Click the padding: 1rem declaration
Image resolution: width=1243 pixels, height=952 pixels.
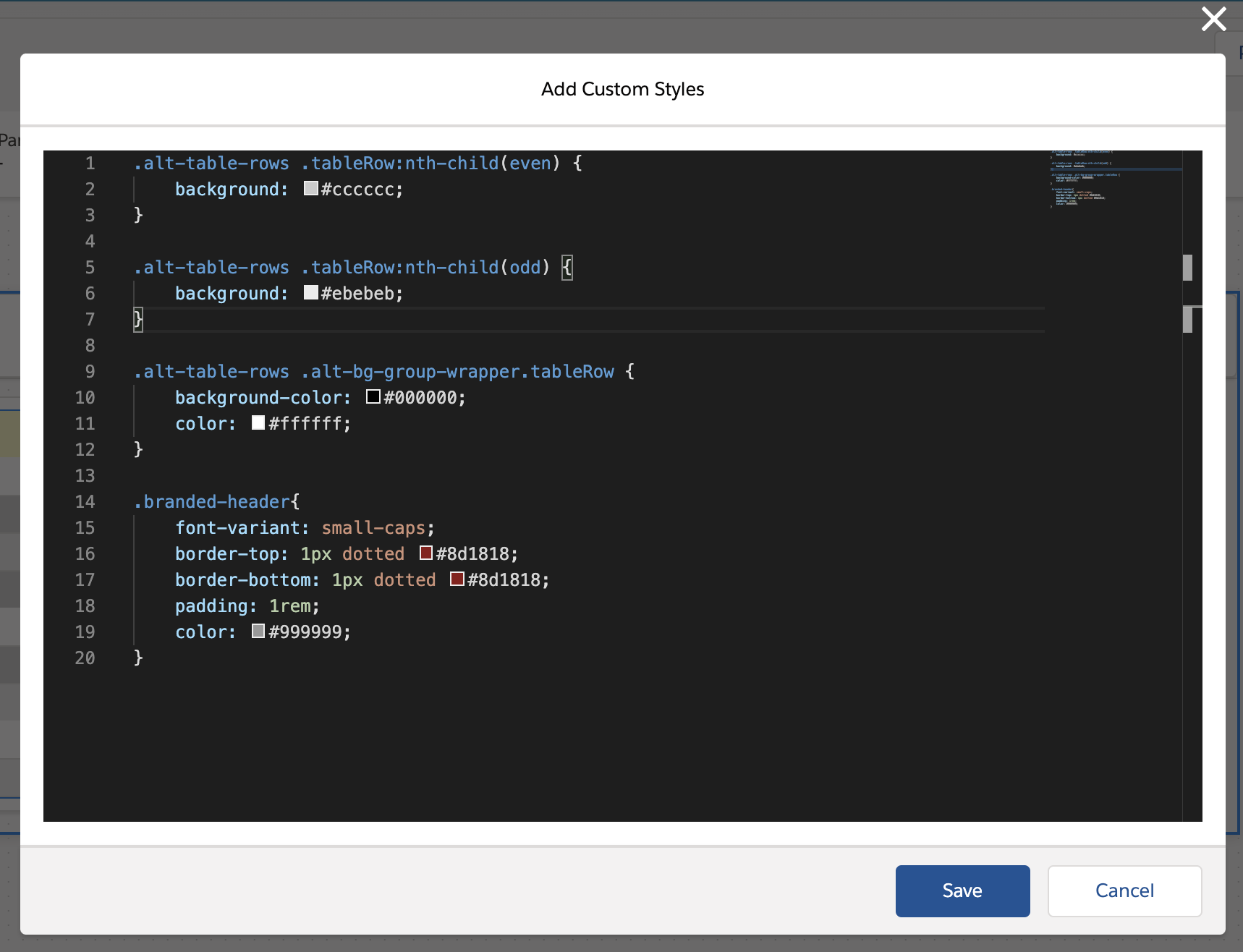tap(247, 606)
